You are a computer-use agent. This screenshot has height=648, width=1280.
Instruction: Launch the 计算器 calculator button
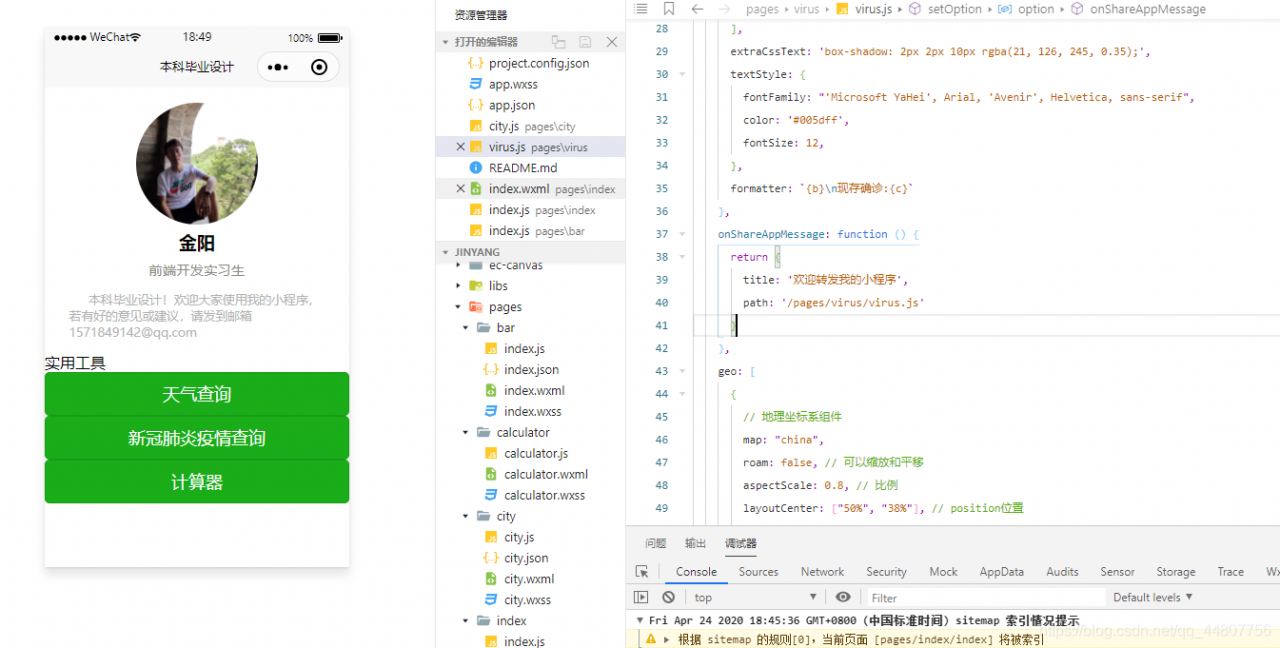[197, 482]
